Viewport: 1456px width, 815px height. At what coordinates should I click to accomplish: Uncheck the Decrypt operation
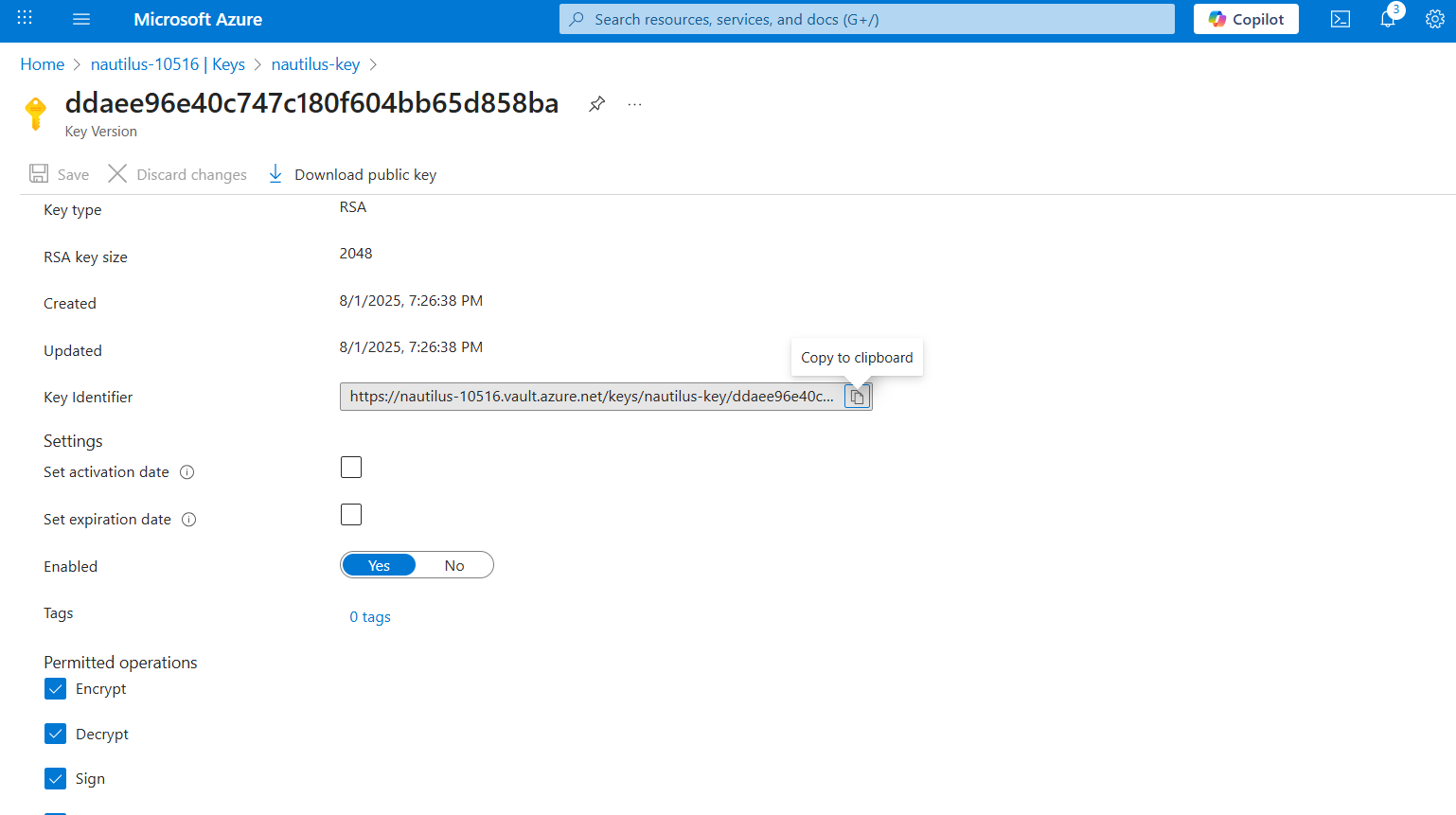(x=56, y=734)
